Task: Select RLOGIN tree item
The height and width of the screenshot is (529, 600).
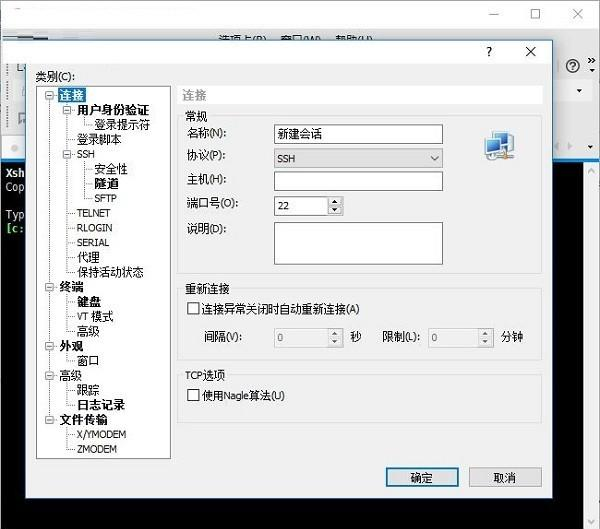Action: 95,228
